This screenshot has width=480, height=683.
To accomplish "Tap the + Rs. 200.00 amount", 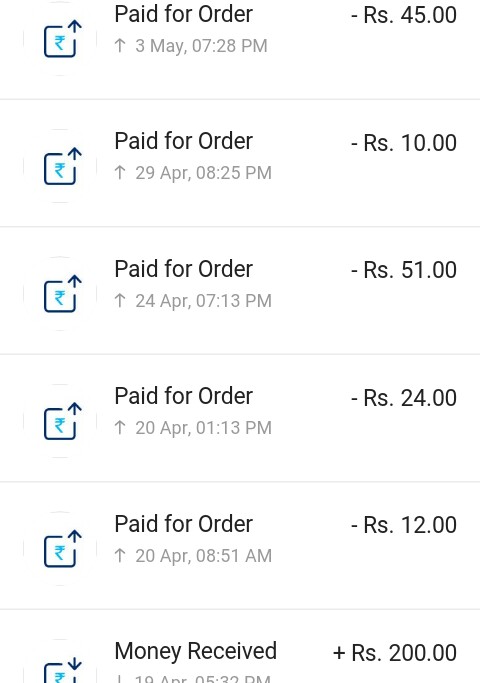I will point(395,653).
